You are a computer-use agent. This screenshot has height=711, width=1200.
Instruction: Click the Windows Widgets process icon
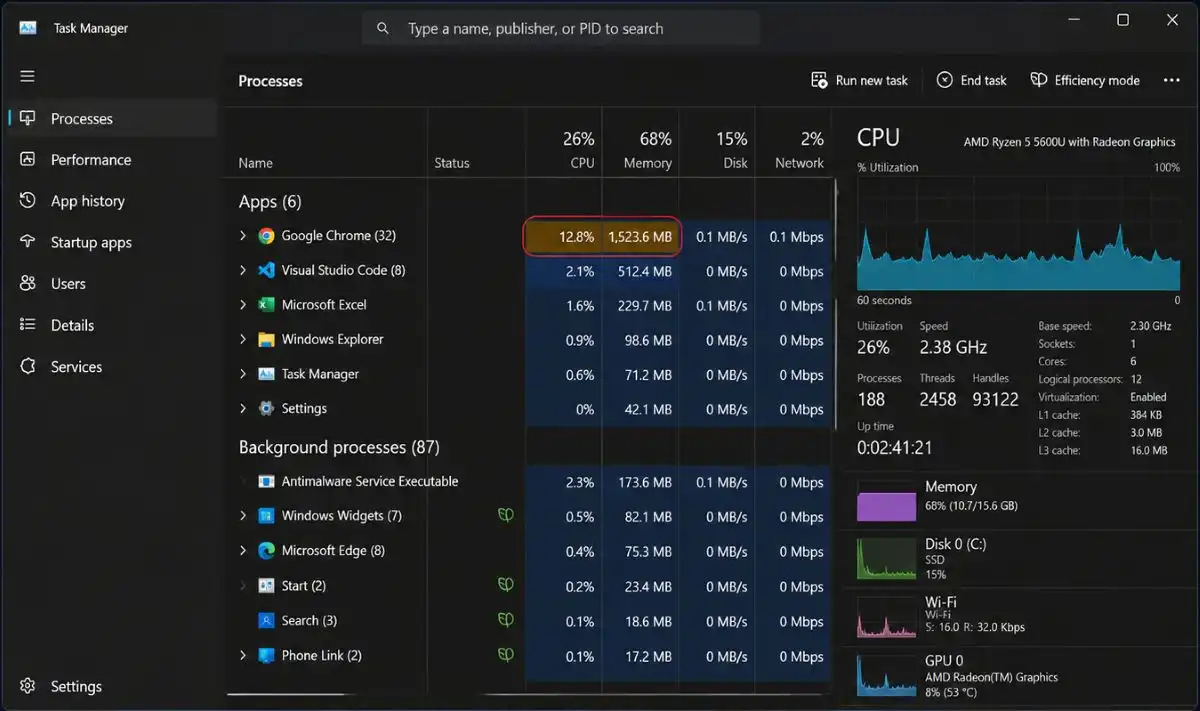(266, 516)
